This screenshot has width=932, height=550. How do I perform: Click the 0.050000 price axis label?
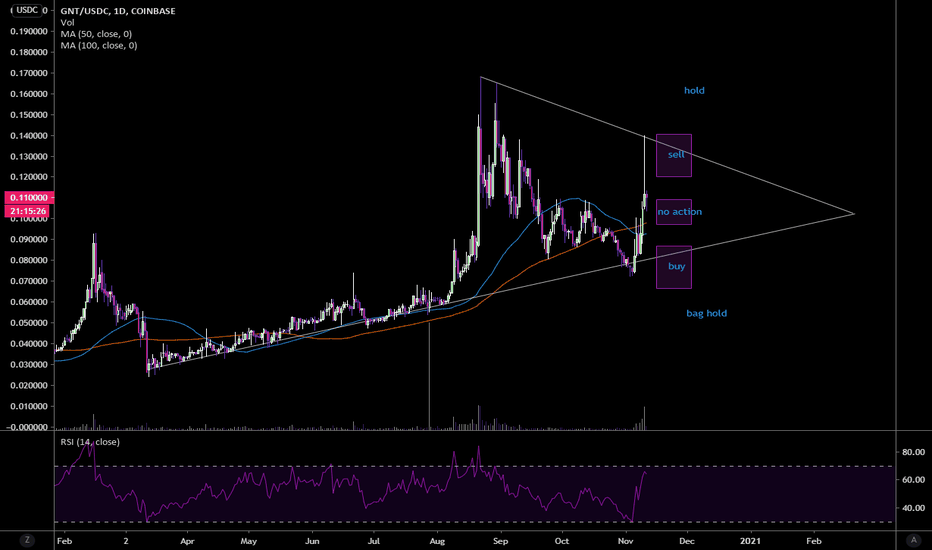(x=29, y=323)
